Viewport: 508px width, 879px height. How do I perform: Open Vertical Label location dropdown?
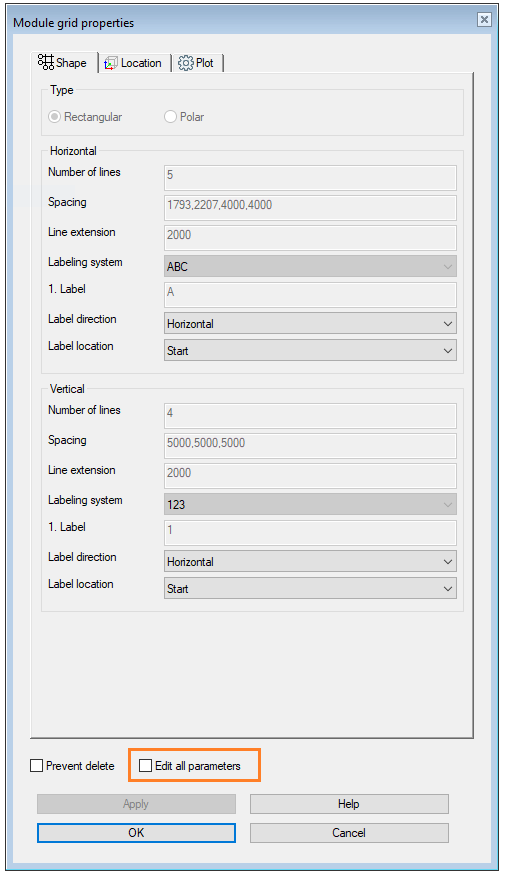point(310,588)
